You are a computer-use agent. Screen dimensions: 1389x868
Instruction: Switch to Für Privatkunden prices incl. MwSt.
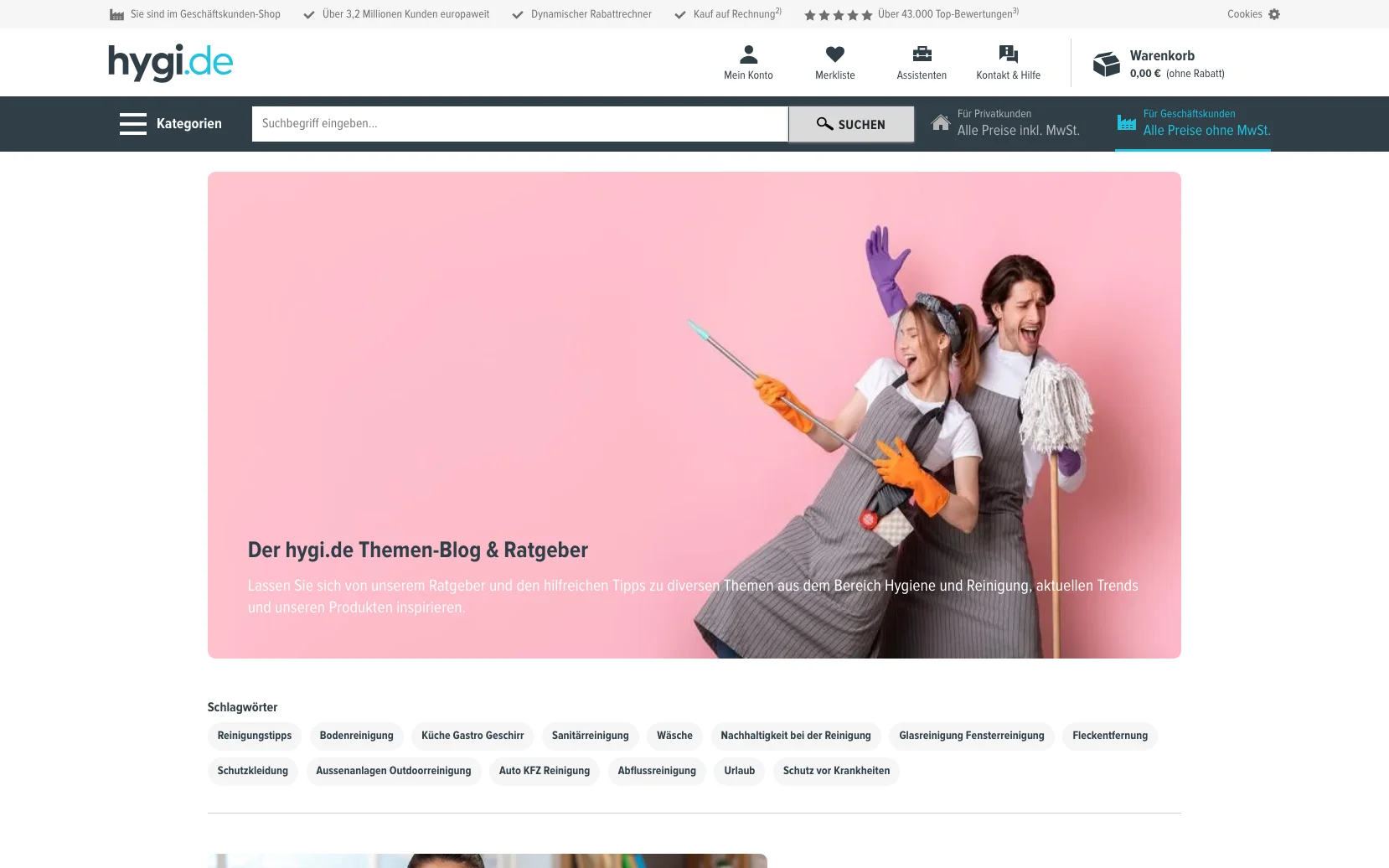pyautogui.click(x=1005, y=123)
